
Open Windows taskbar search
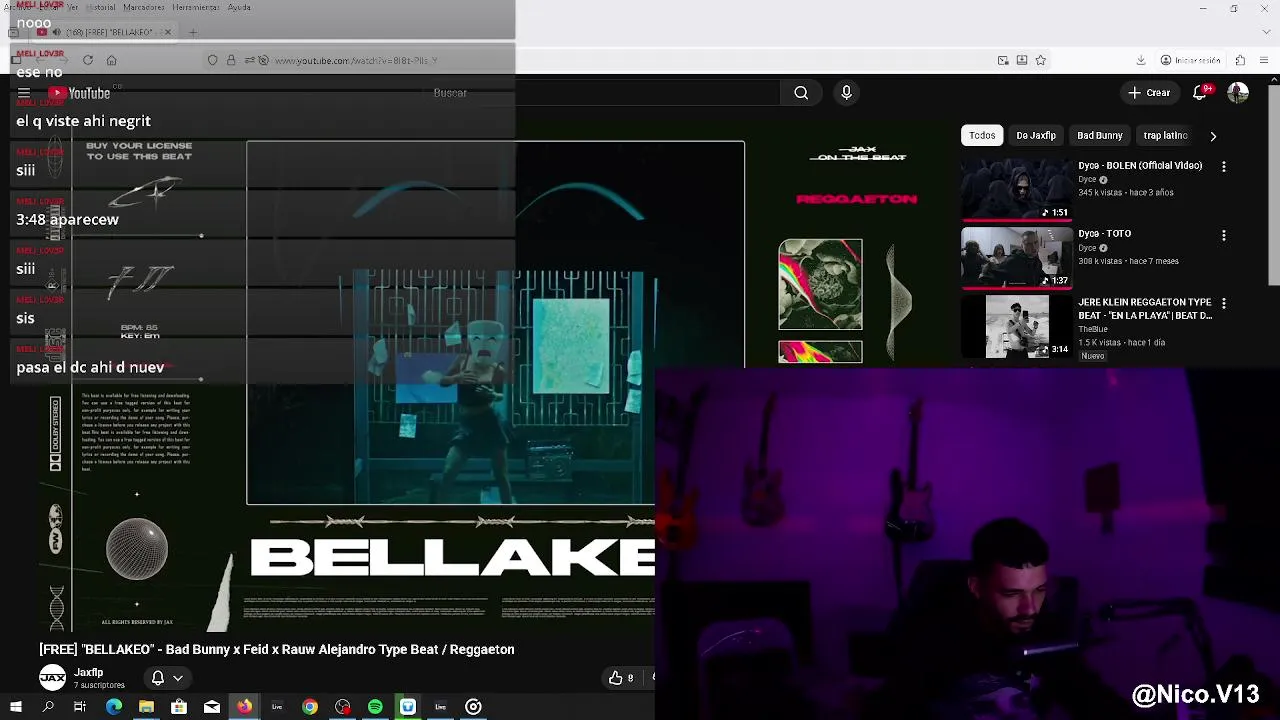pos(48,707)
